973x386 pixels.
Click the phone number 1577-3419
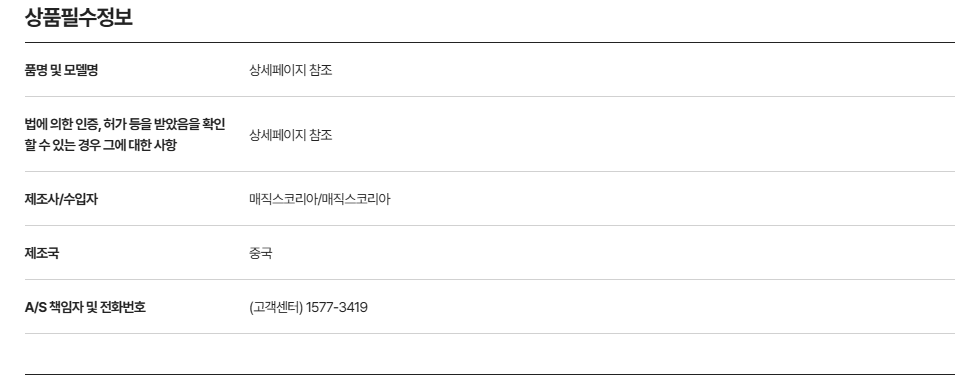(337, 307)
